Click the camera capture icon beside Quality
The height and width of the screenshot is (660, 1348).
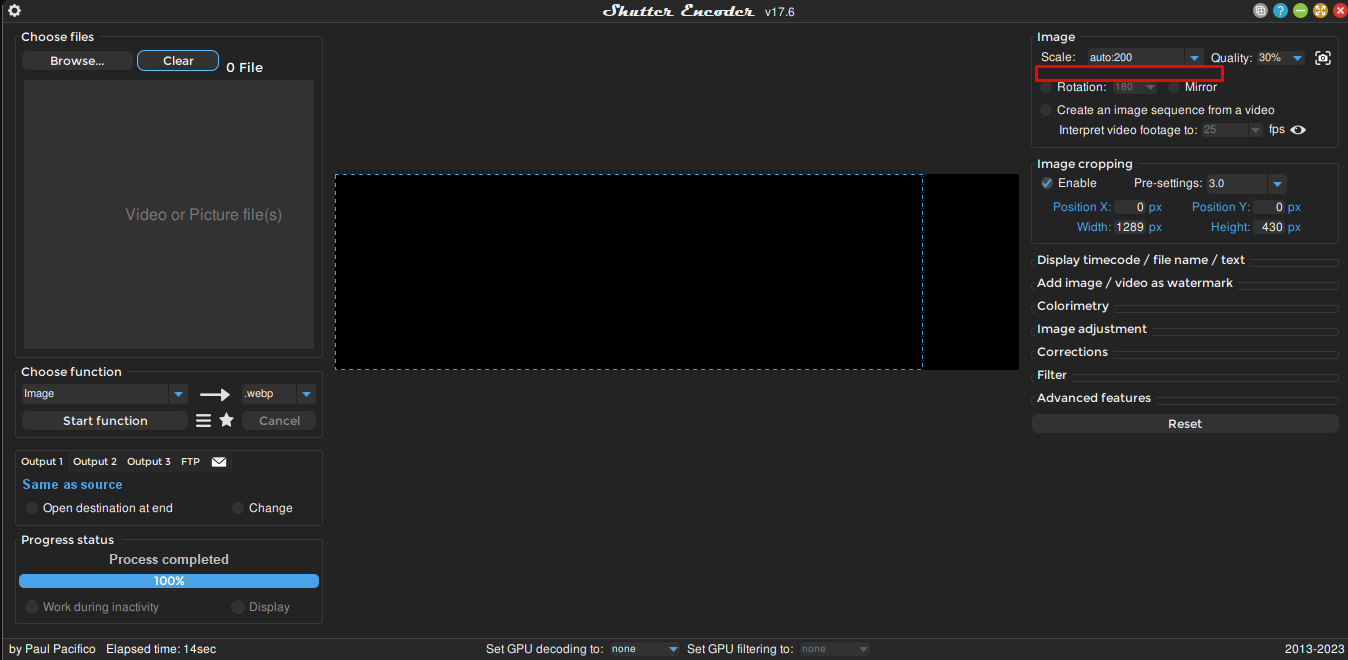1322,57
